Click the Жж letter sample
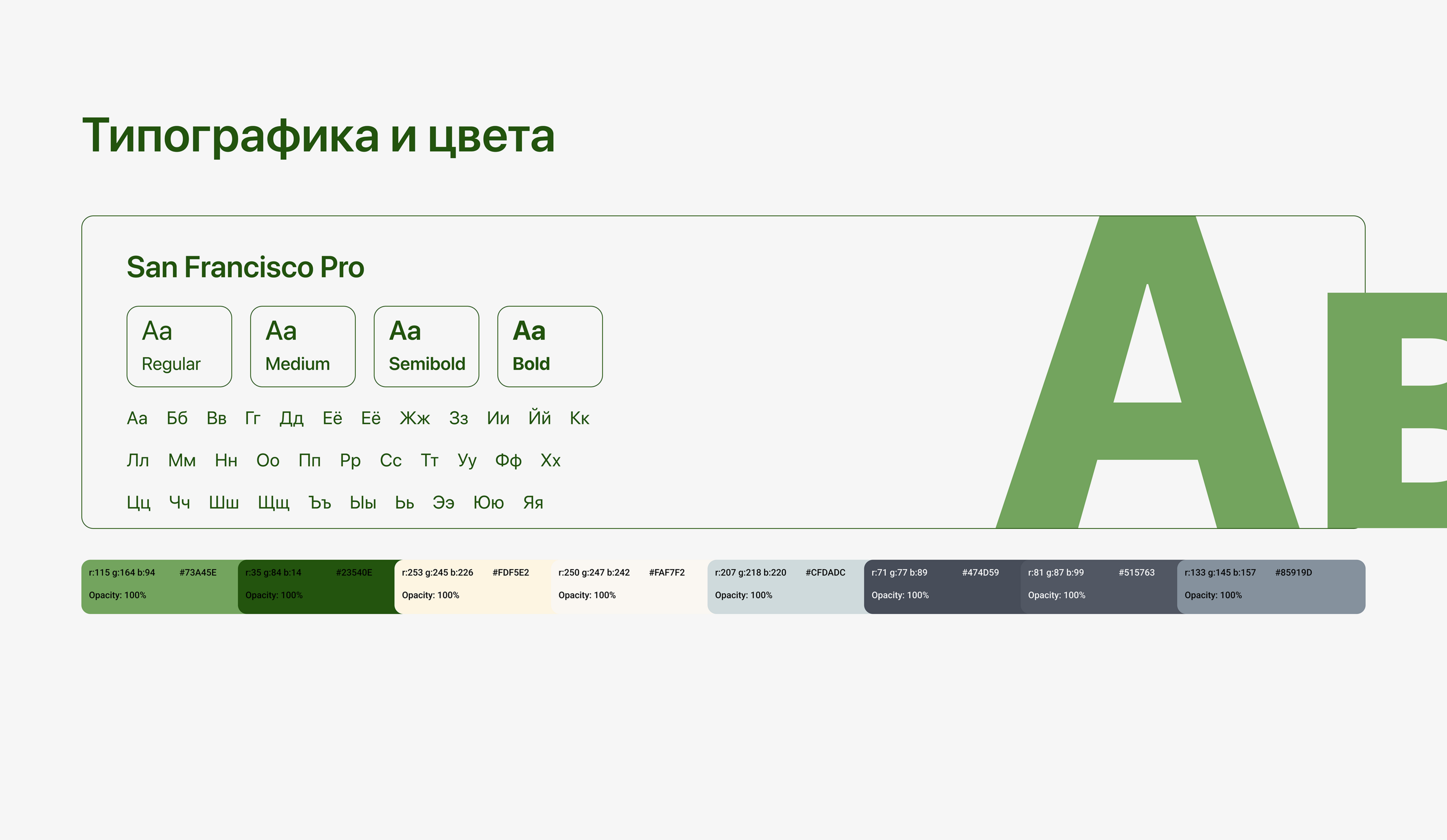The height and width of the screenshot is (840, 1447). click(415, 418)
